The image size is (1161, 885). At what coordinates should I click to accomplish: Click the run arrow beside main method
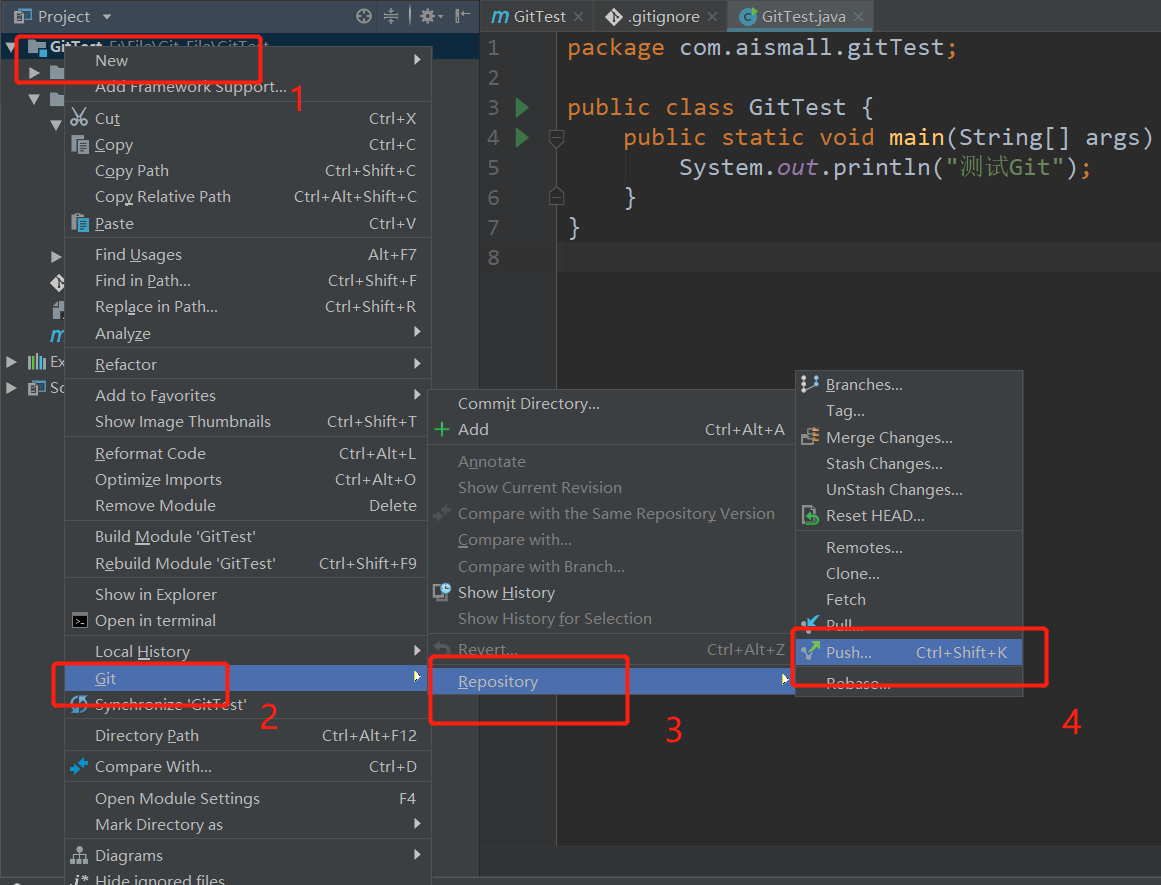[x=521, y=137]
